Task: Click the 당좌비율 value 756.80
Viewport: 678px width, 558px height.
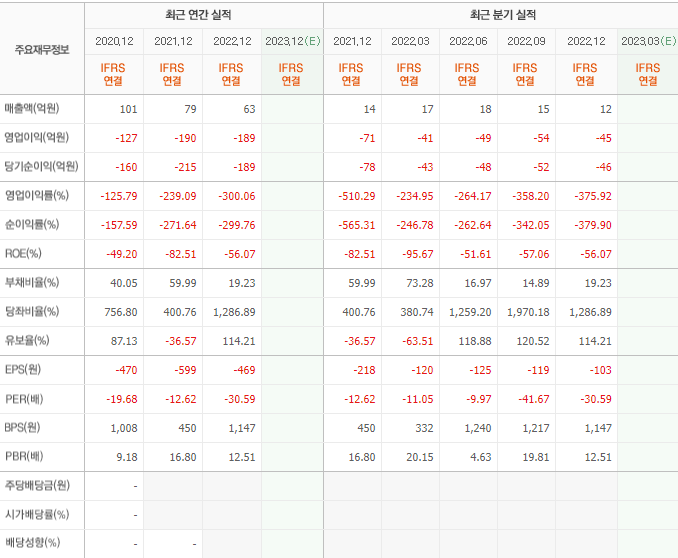Action: 121,312
